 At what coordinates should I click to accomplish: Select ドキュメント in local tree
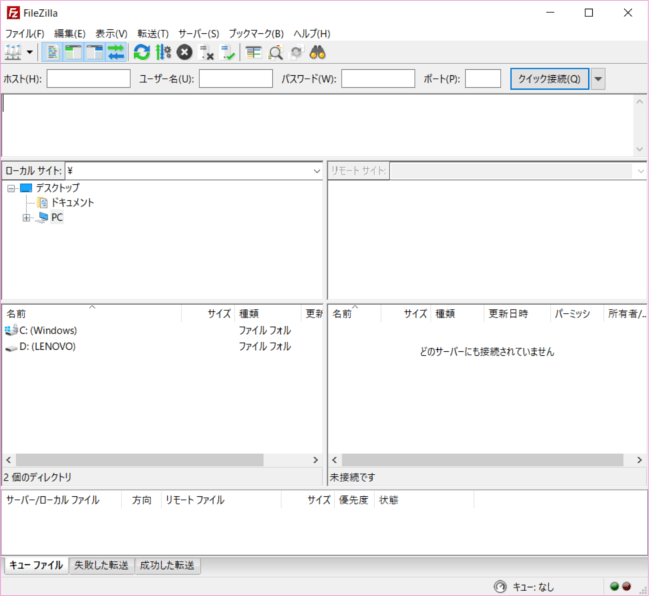click(72, 203)
